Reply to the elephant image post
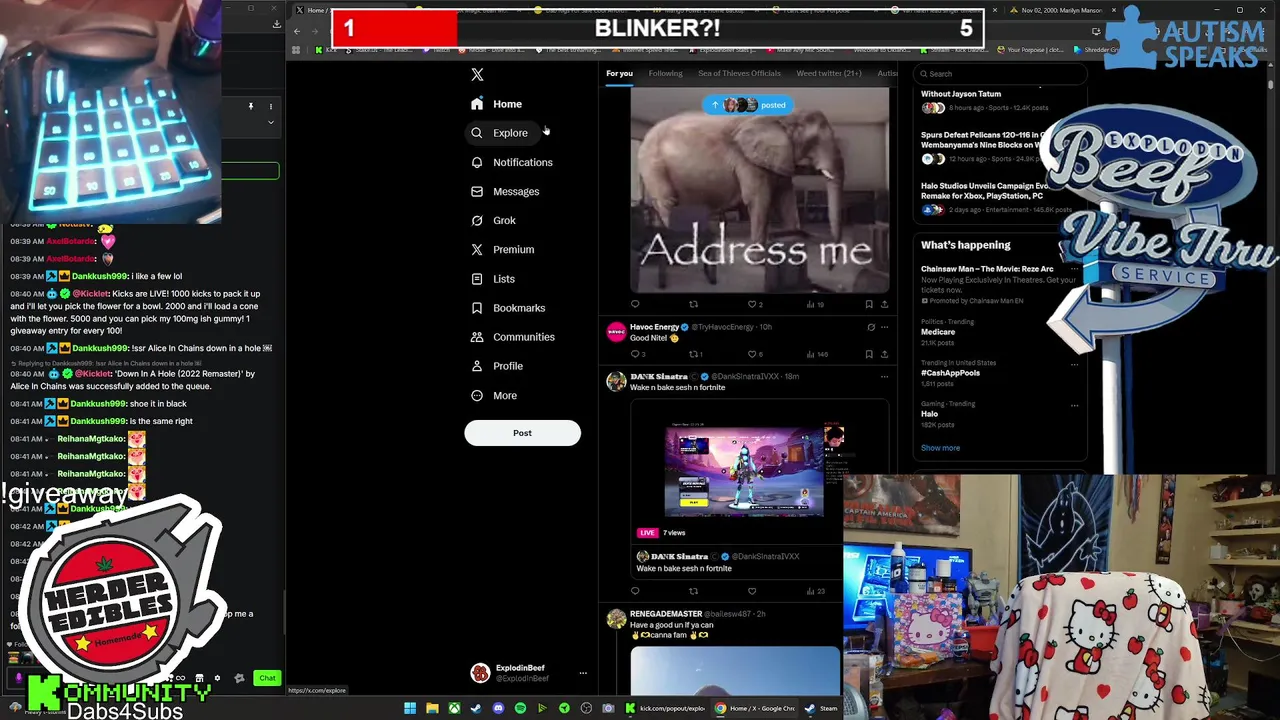The image size is (1280, 720). tap(635, 304)
